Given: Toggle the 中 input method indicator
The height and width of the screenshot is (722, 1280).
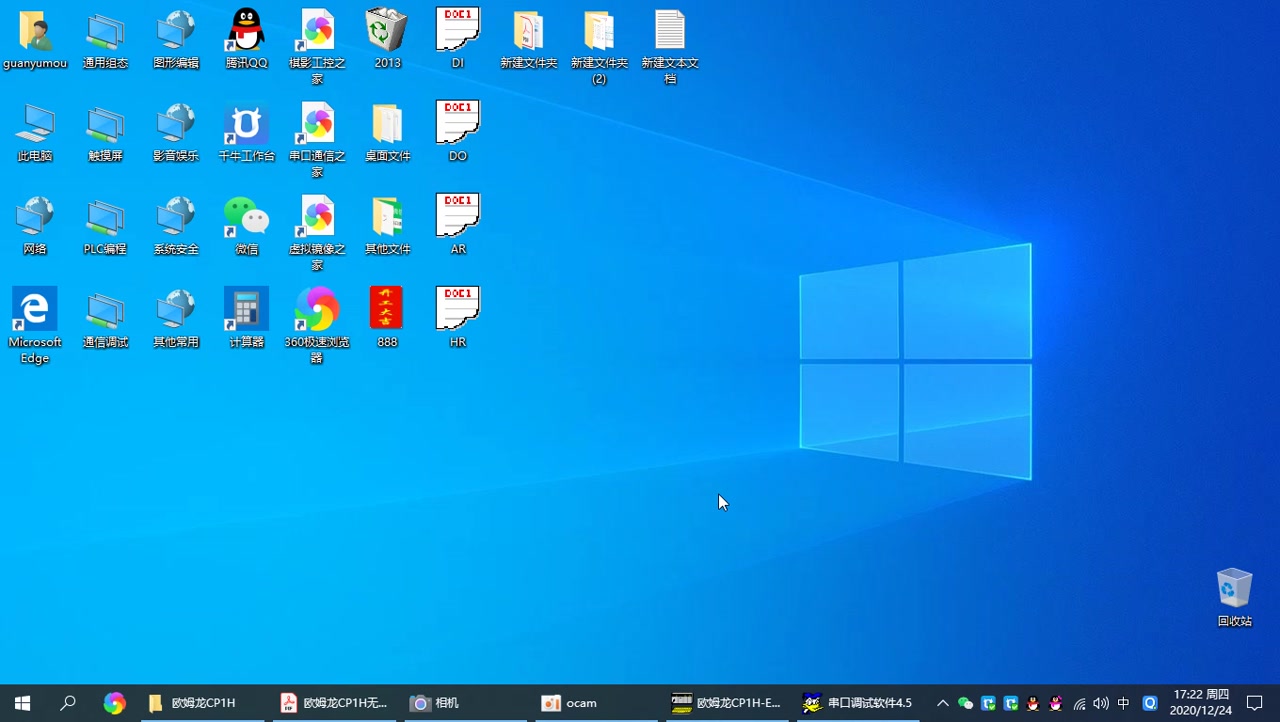Looking at the screenshot, I should [x=1123, y=703].
